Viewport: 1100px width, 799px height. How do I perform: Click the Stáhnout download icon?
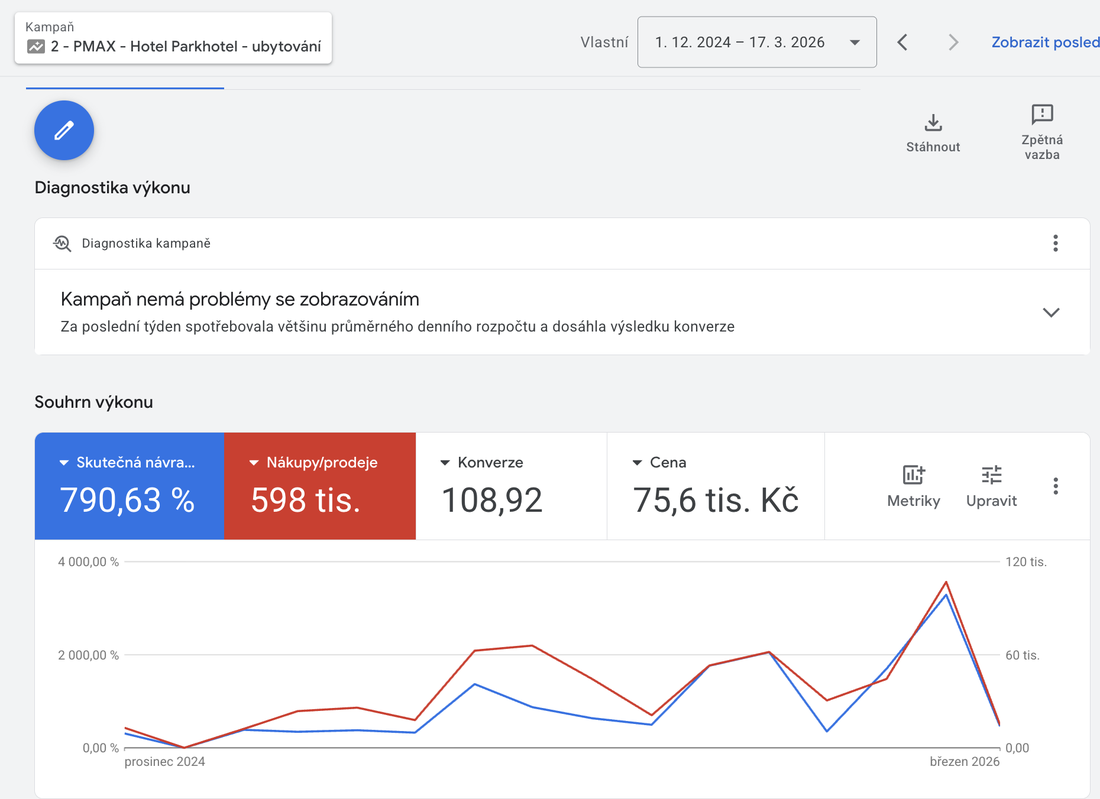[x=932, y=123]
